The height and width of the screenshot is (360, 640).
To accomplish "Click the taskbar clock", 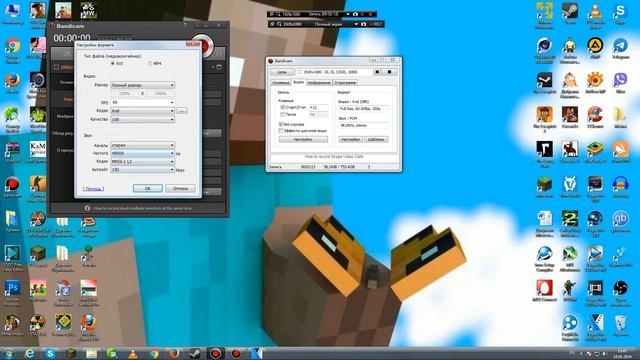I will tap(622, 353).
